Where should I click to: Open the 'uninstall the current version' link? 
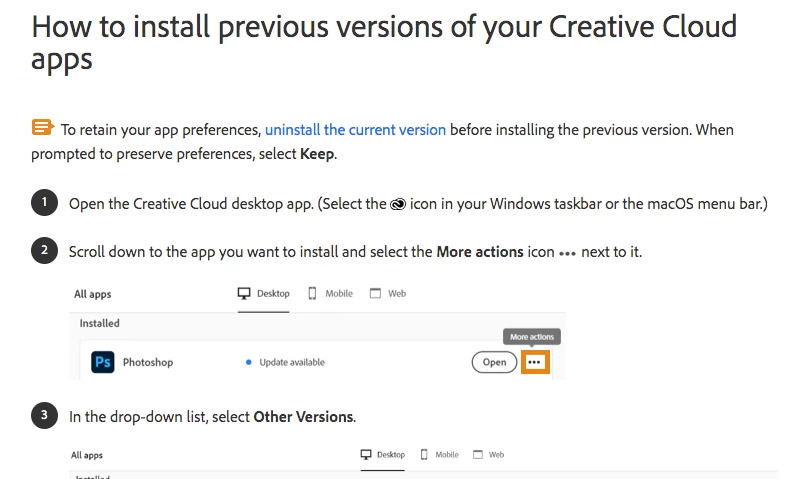(x=355, y=130)
